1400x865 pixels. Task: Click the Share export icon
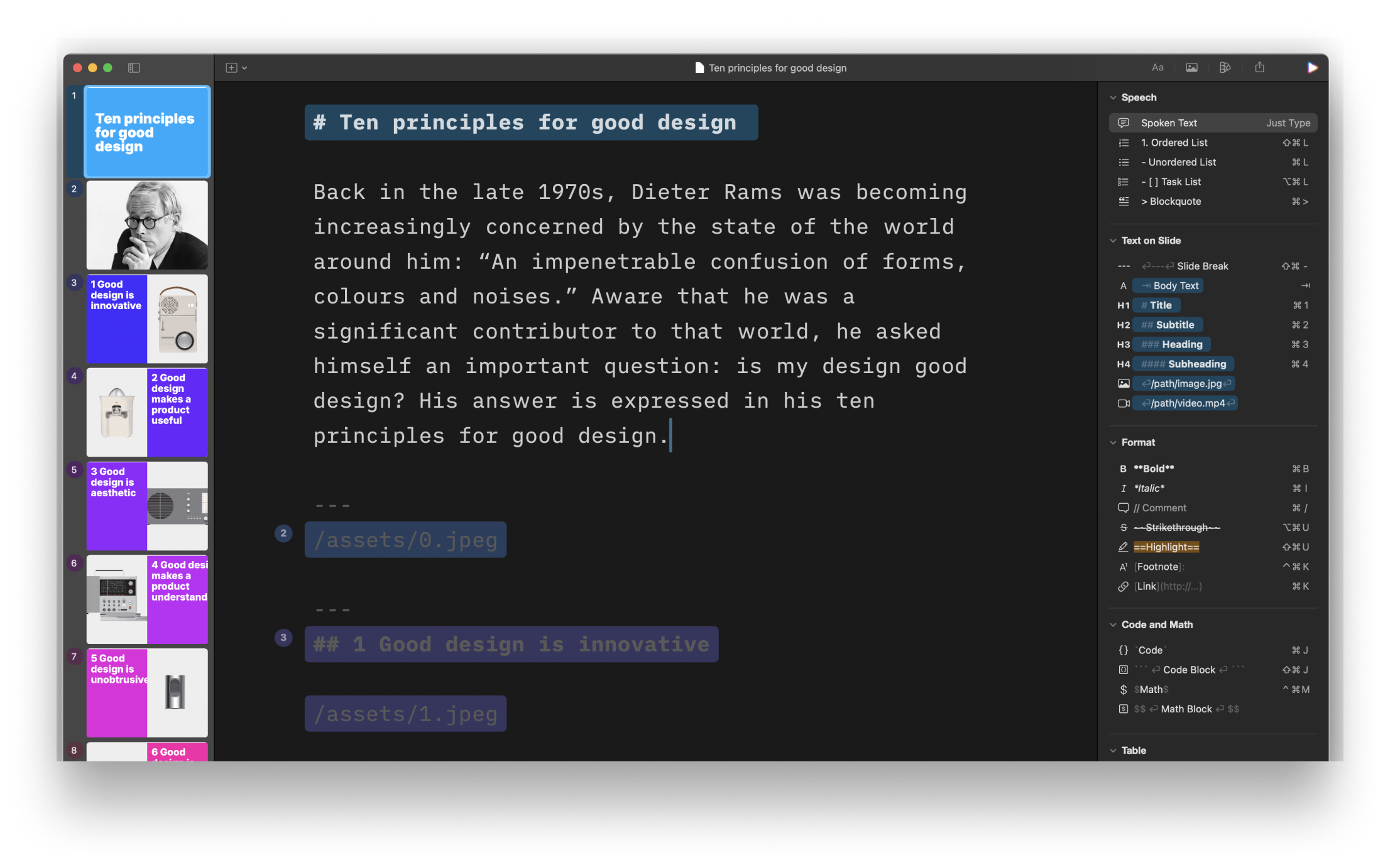pyautogui.click(x=1260, y=67)
